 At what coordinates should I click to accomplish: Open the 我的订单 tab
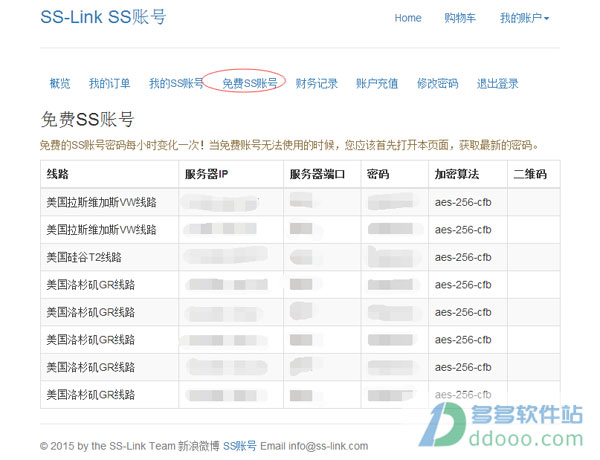tap(110, 83)
